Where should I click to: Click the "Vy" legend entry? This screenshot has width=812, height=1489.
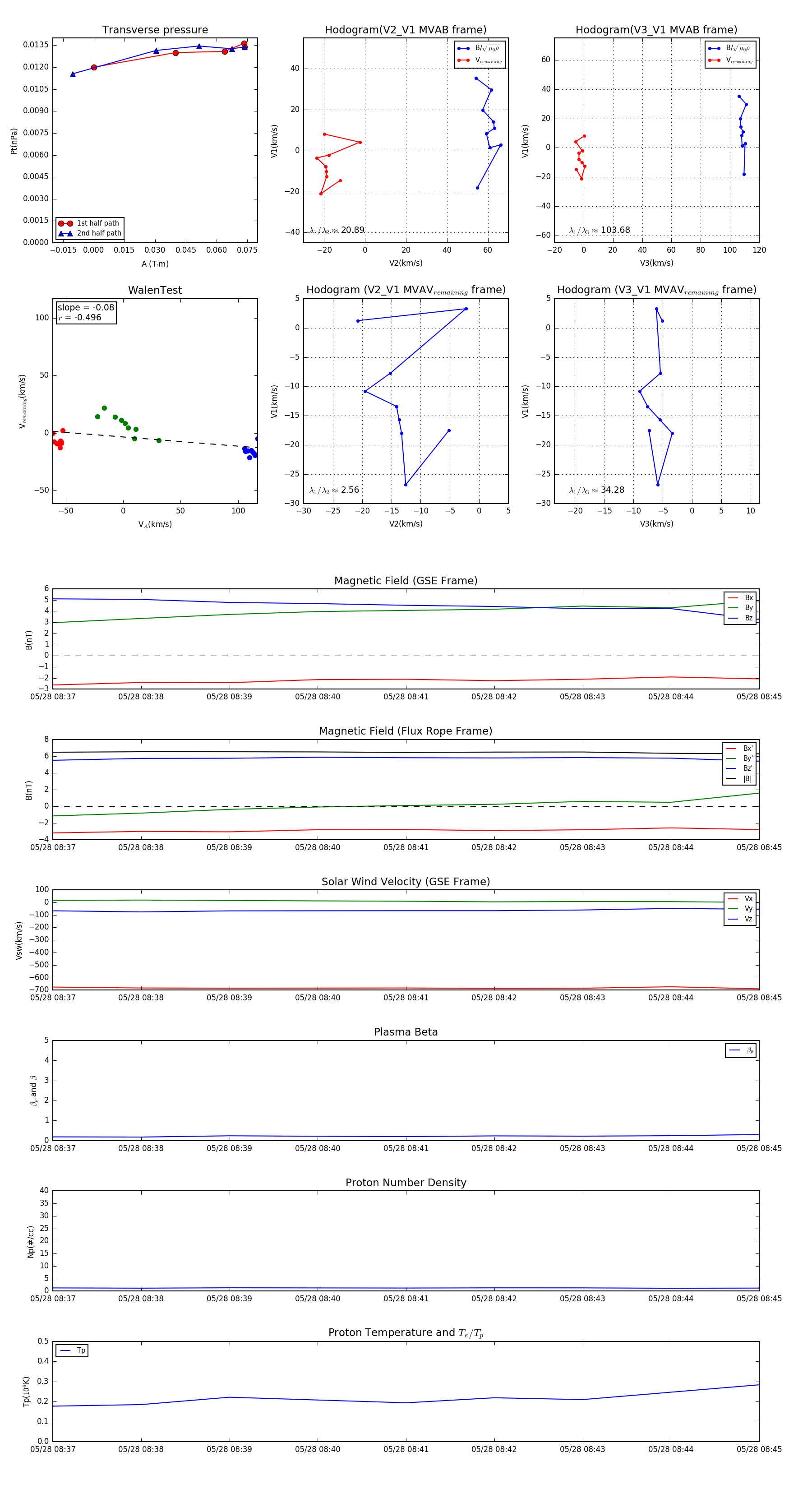(x=740, y=909)
